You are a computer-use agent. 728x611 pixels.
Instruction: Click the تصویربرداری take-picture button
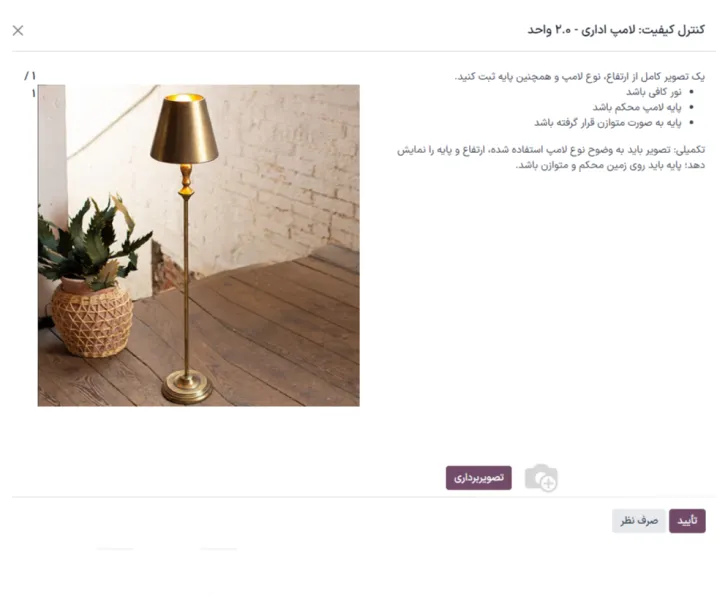coord(479,478)
